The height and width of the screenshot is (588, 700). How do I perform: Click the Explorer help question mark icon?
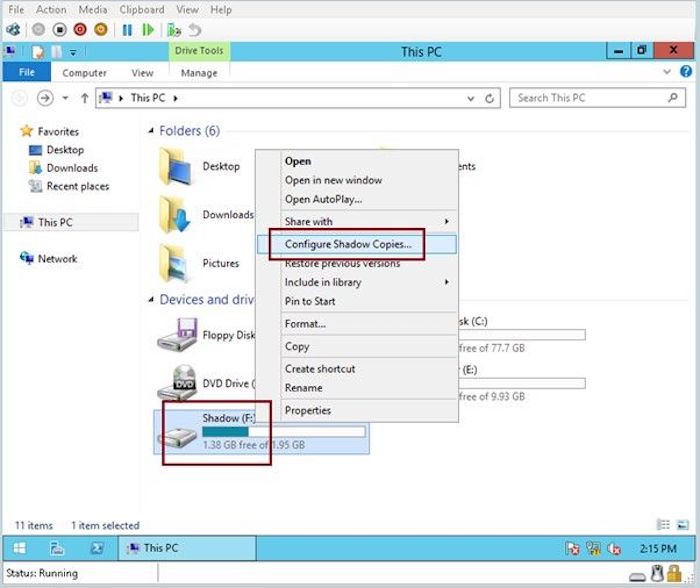(685, 73)
